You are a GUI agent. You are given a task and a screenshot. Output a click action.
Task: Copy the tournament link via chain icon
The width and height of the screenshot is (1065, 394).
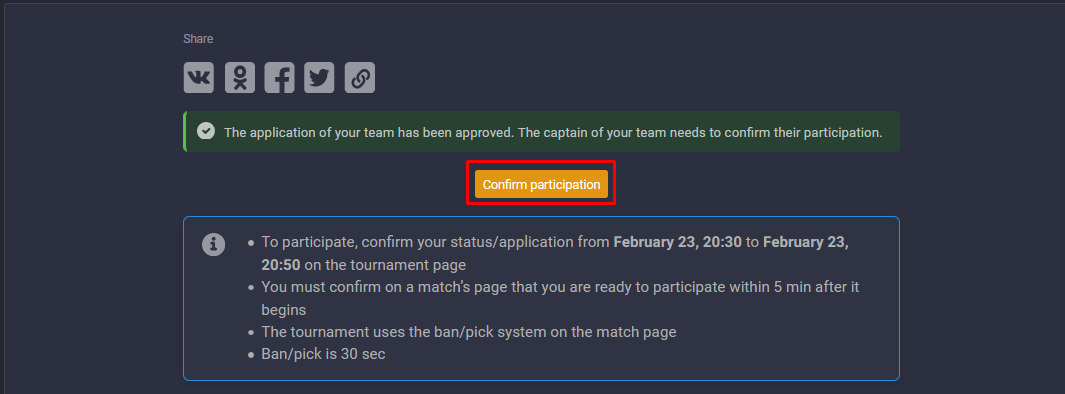(360, 77)
